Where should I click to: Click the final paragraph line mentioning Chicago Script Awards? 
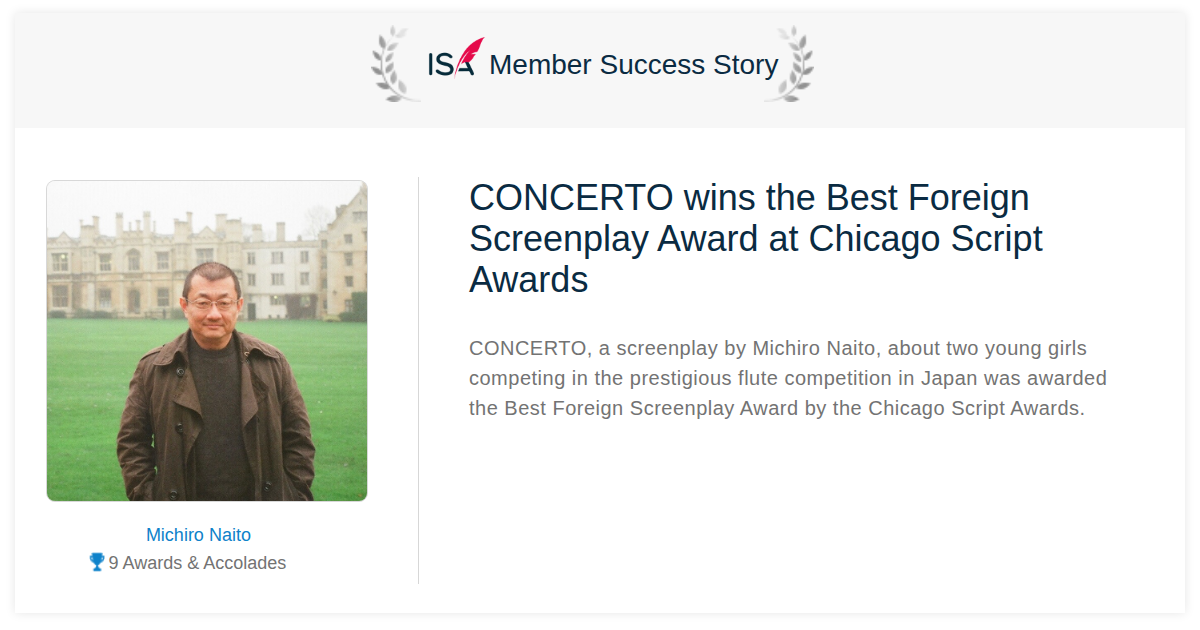(x=777, y=408)
